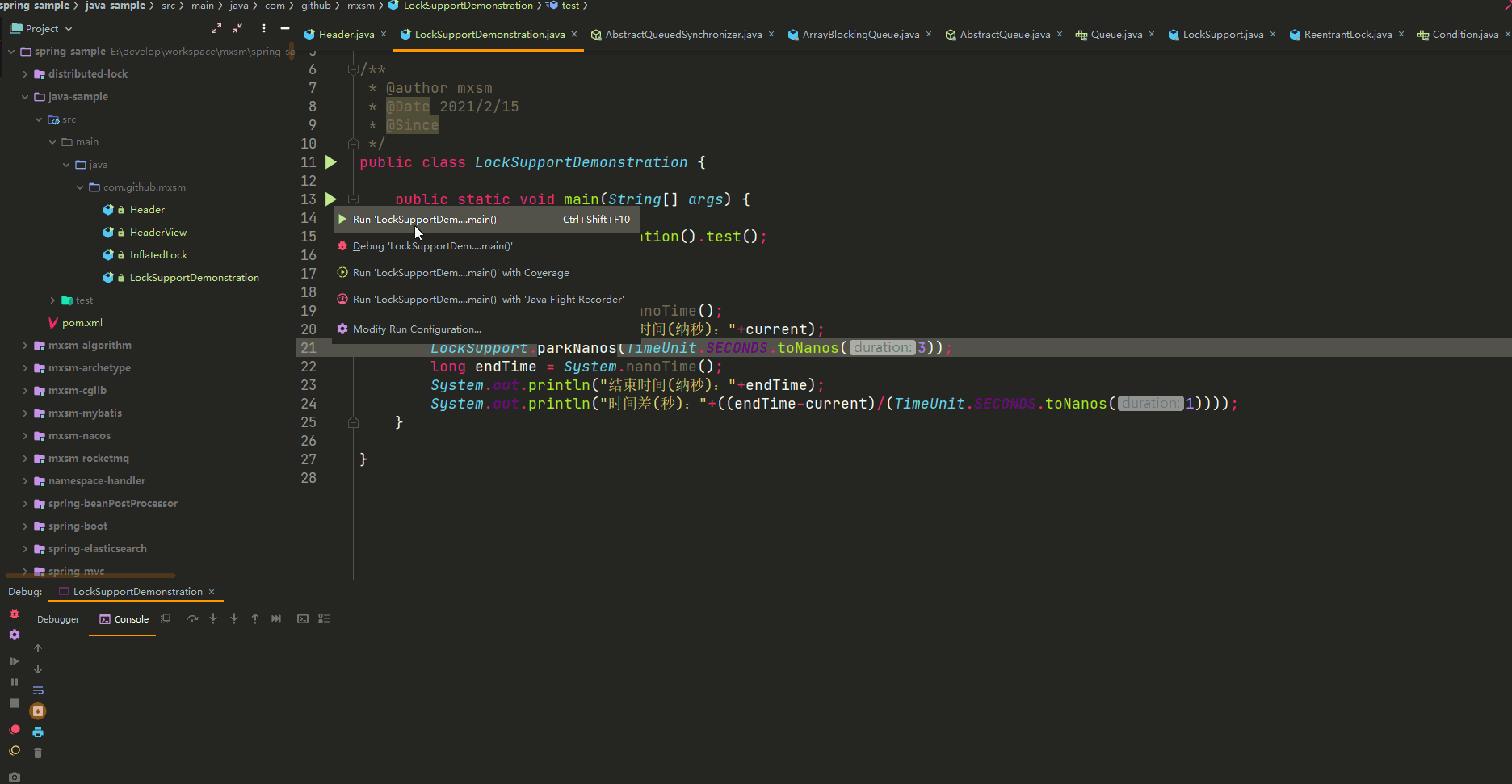Switch to ArrayBlockingQueue.java tab
Viewport: 1512px width, 784px height.
click(x=860, y=34)
